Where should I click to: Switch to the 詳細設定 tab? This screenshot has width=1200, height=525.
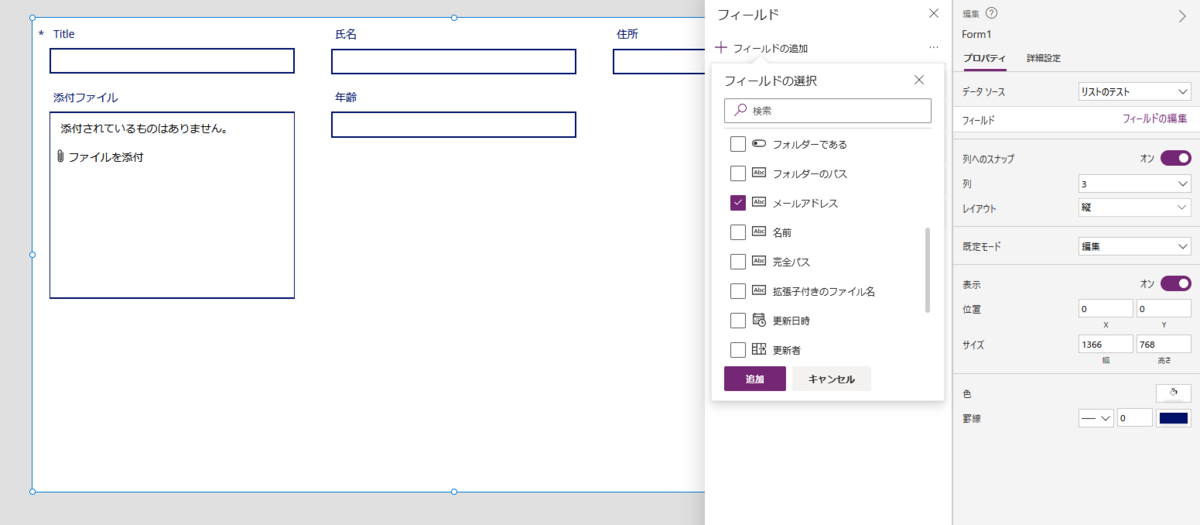[1044, 58]
